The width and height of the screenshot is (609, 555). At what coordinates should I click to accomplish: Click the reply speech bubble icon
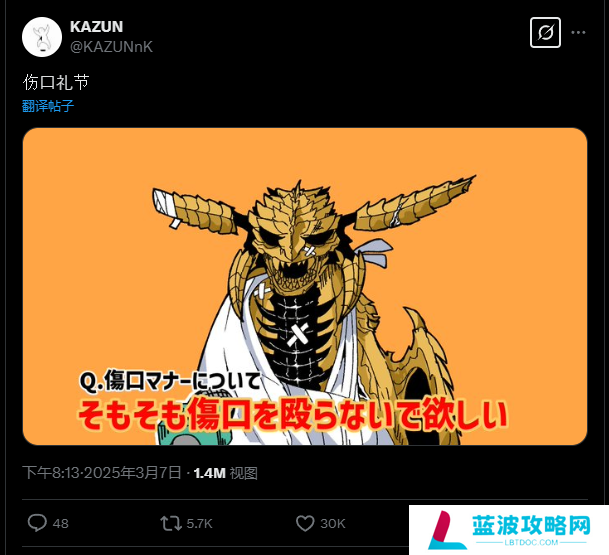pos(37,523)
